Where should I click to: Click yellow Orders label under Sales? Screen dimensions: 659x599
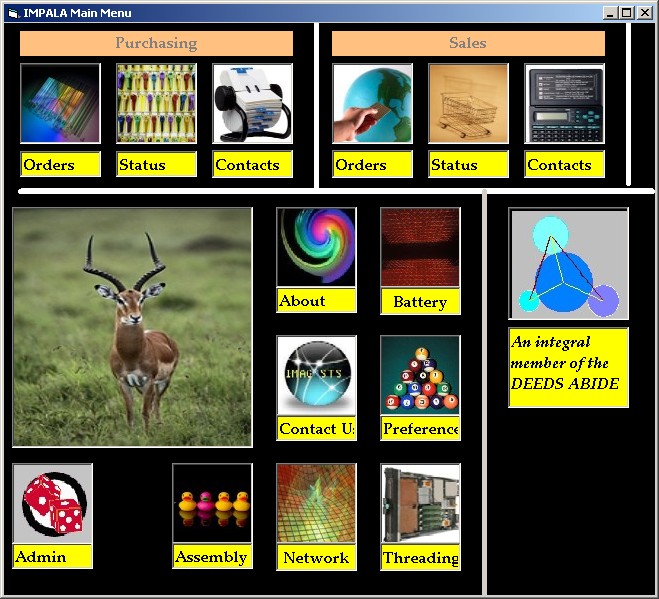click(372, 164)
